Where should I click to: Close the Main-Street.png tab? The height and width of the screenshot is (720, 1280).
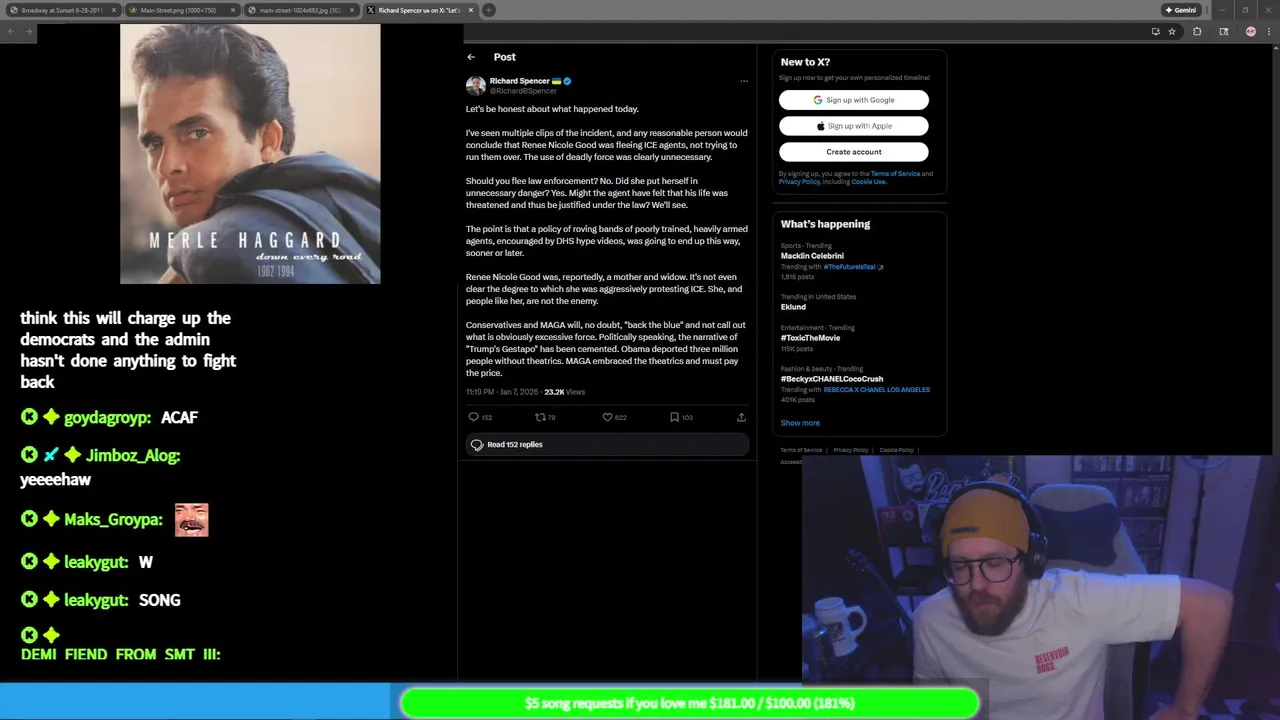click(233, 10)
